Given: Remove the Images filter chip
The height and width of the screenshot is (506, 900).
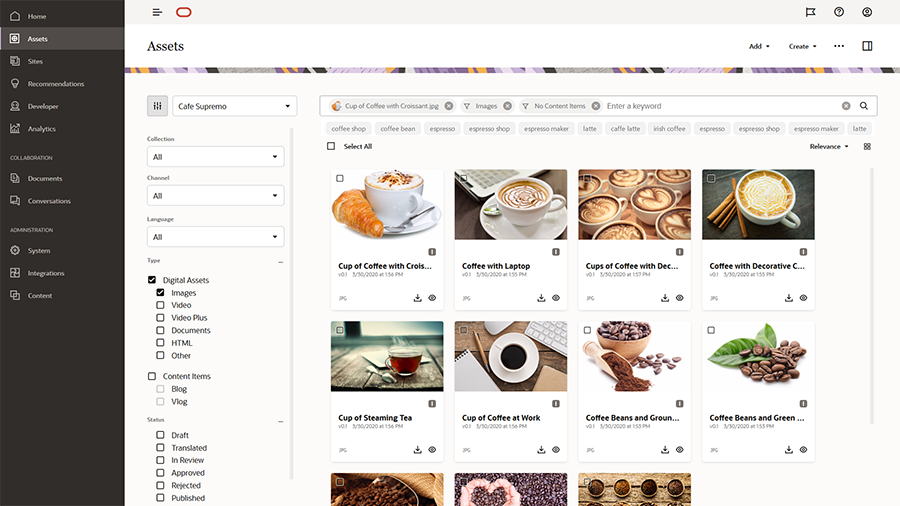Looking at the screenshot, I should (507, 106).
